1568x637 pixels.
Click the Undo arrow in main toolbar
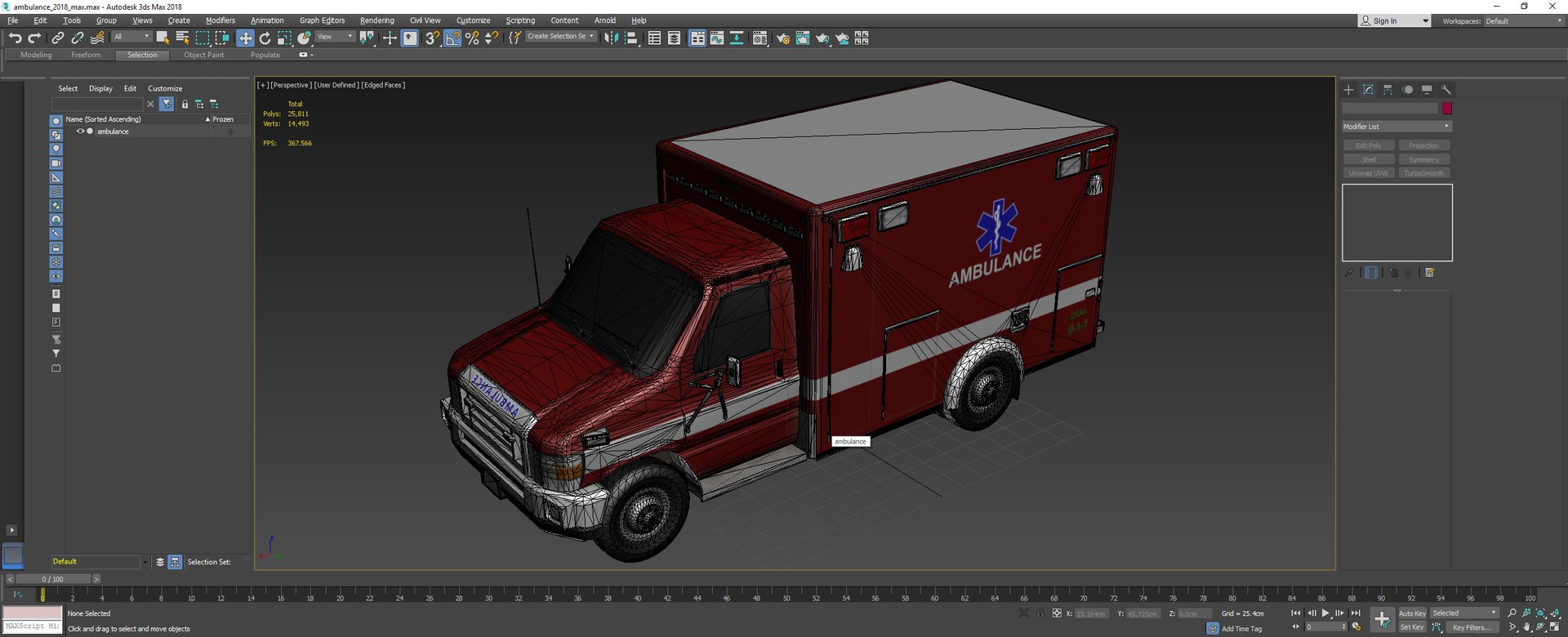[15, 38]
